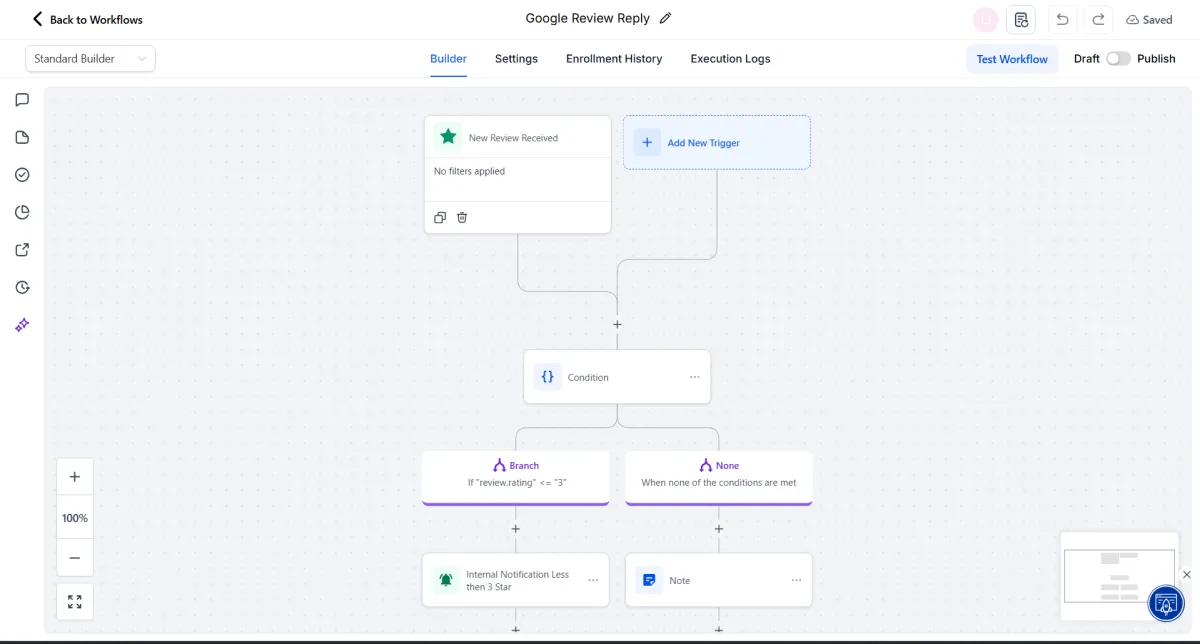Viewport: 1200px width, 644px height.
Task: Toggle the Draft/Publish switch
Action: pos(1118,59)
